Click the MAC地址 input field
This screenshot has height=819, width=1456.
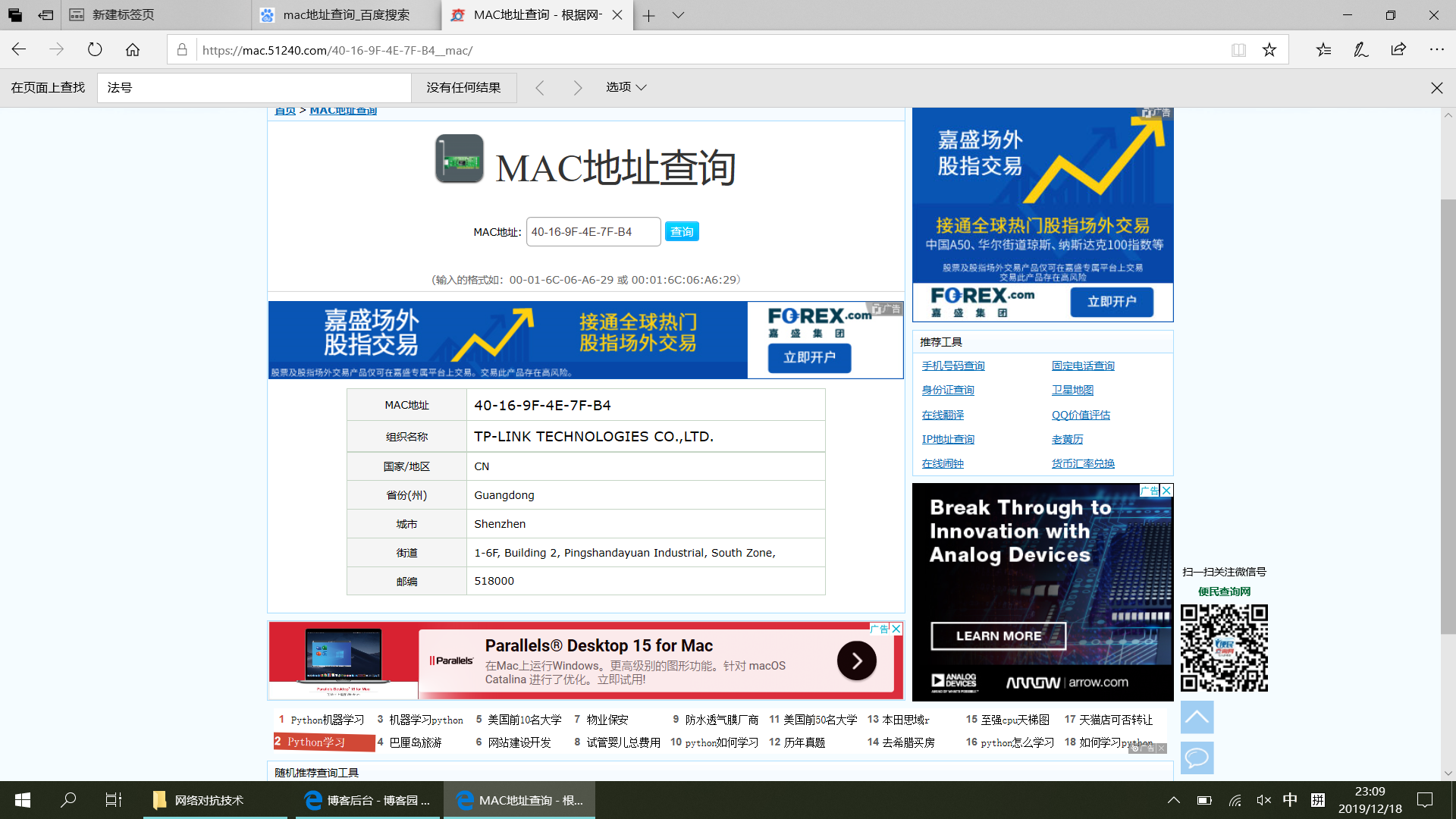[x=592, y=232]
